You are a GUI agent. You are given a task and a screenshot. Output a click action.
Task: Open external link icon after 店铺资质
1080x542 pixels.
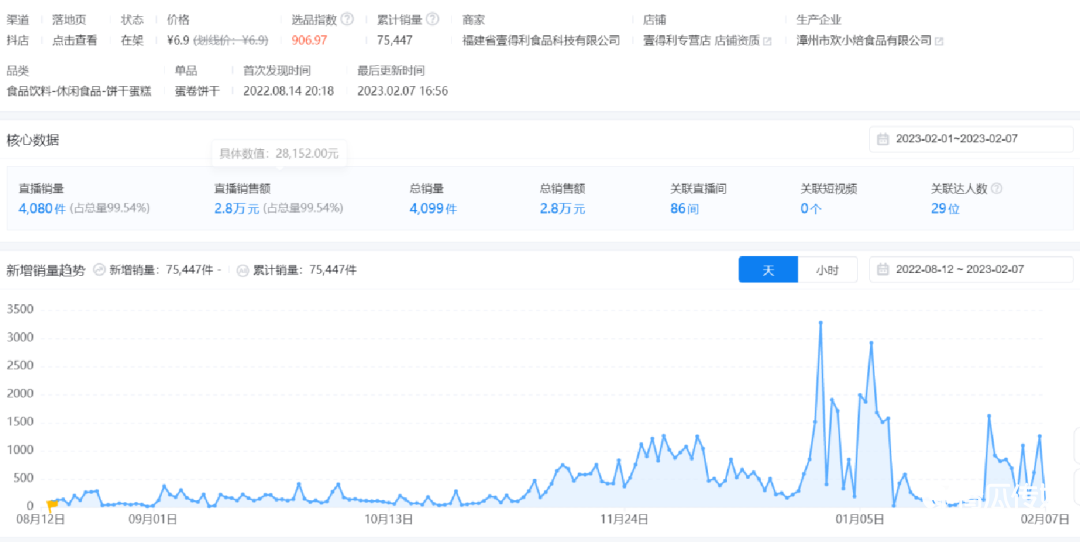click(x=767, y=41)
